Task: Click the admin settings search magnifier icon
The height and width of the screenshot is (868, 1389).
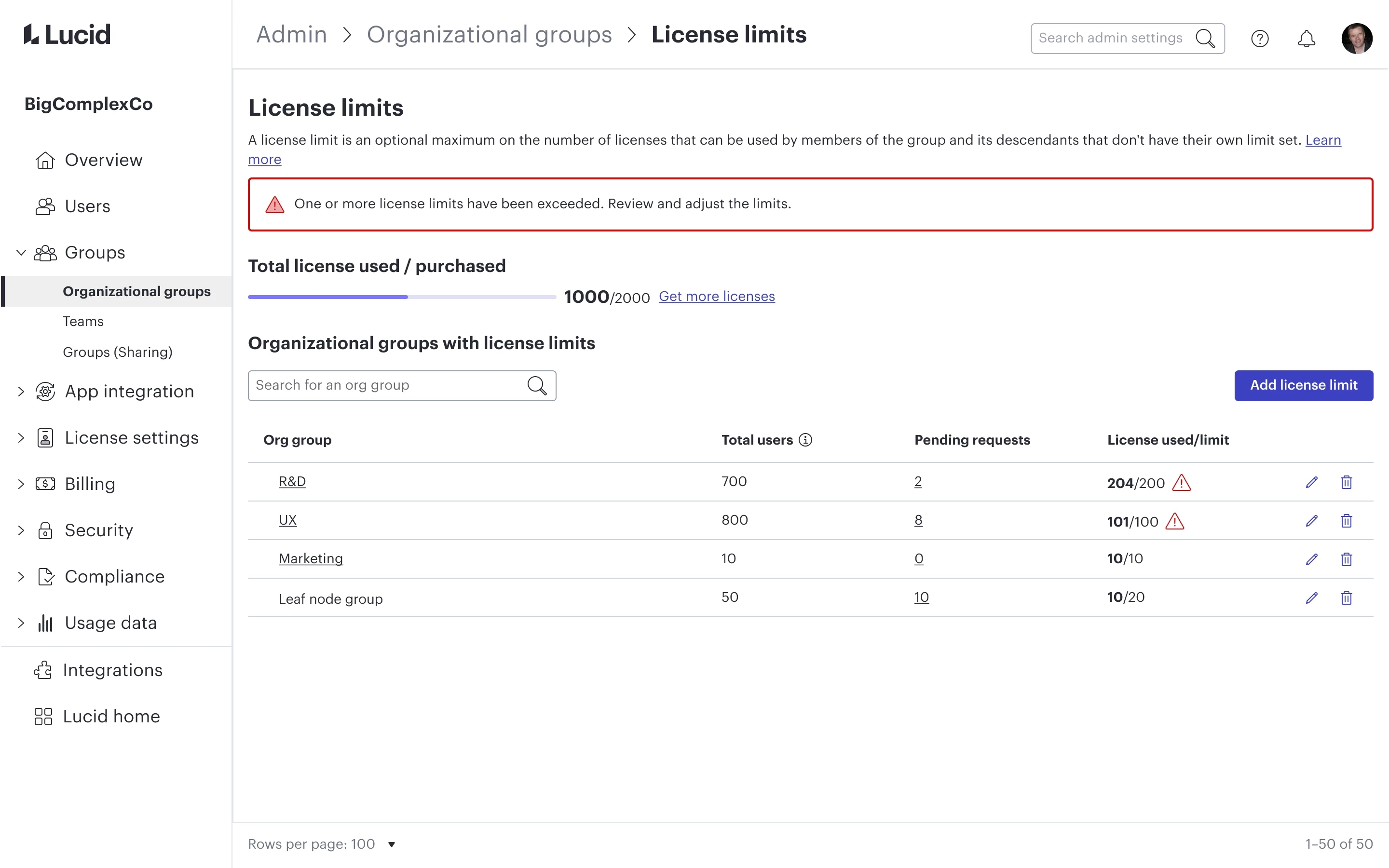Action: coord(1205,39)
